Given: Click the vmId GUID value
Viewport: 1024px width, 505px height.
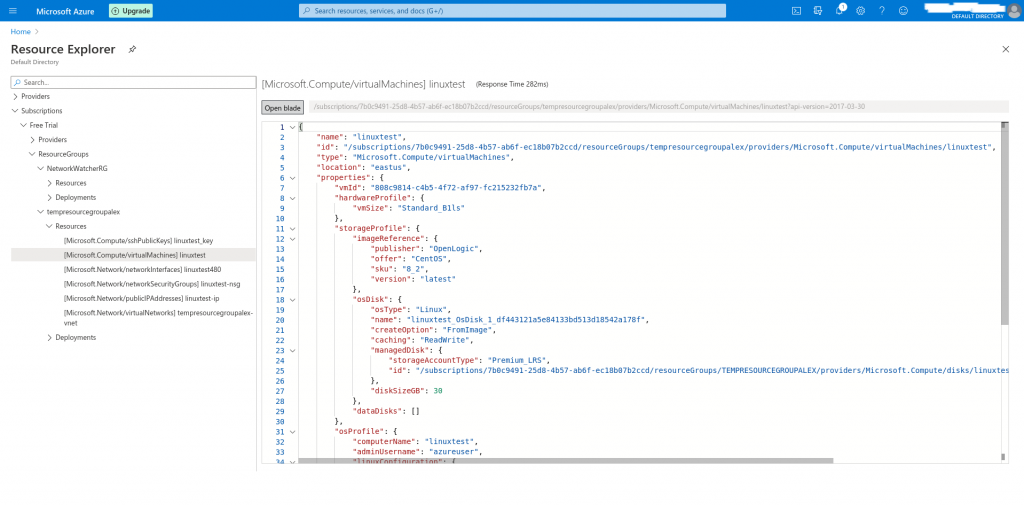Looking at the screenshot, I should tap(456, 189).
